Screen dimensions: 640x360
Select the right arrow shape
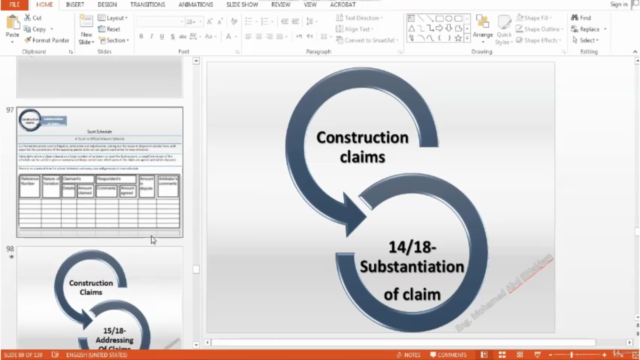tap(439, 28)
